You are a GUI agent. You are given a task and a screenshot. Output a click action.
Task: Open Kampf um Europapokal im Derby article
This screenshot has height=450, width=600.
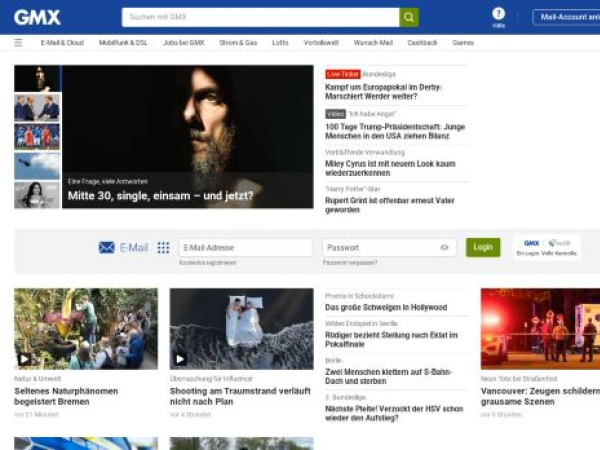383,92
